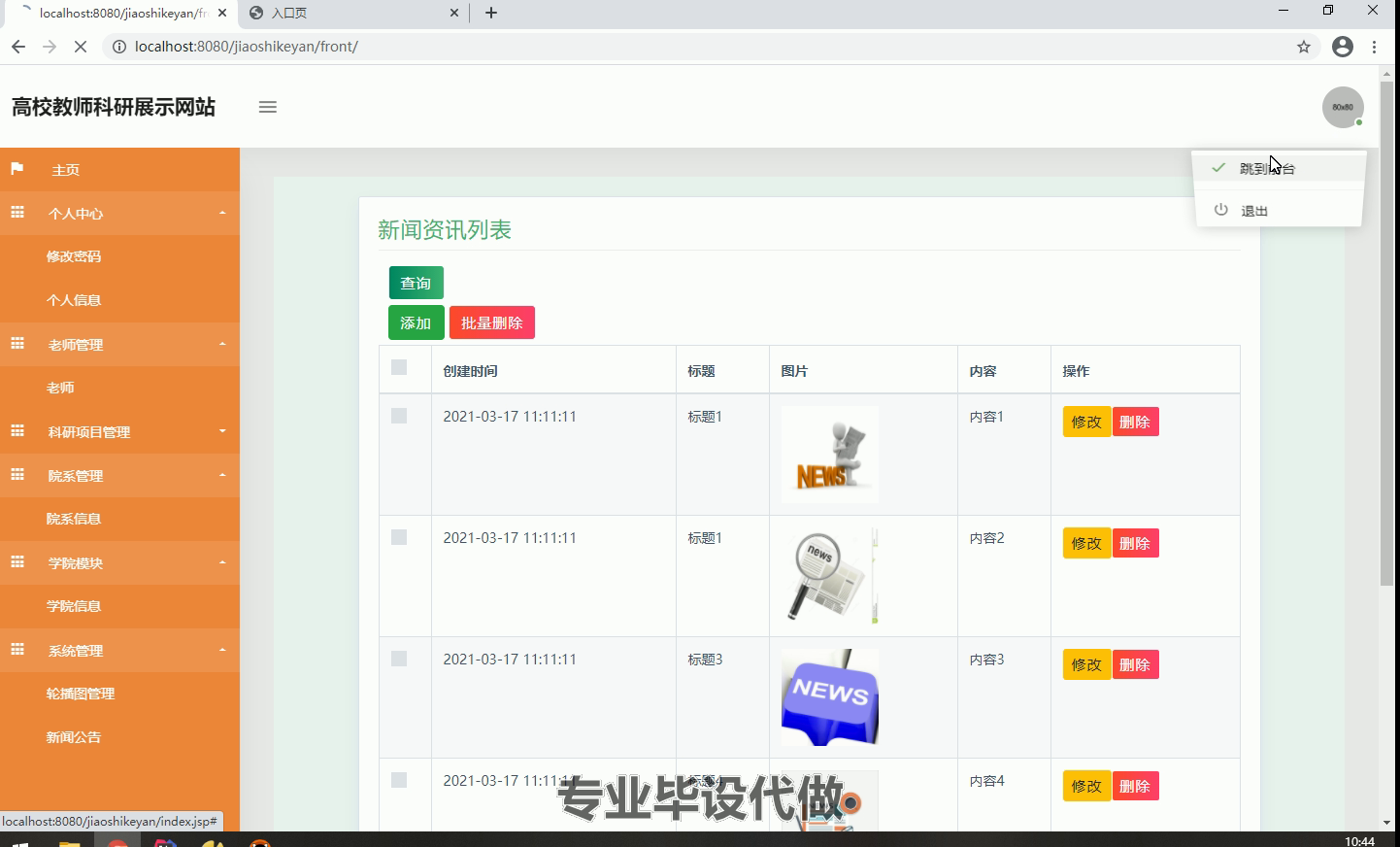Collapse the 老师管理 menu arrow
The height and width of the screenshot is (847, 1400).
(222, 344)
